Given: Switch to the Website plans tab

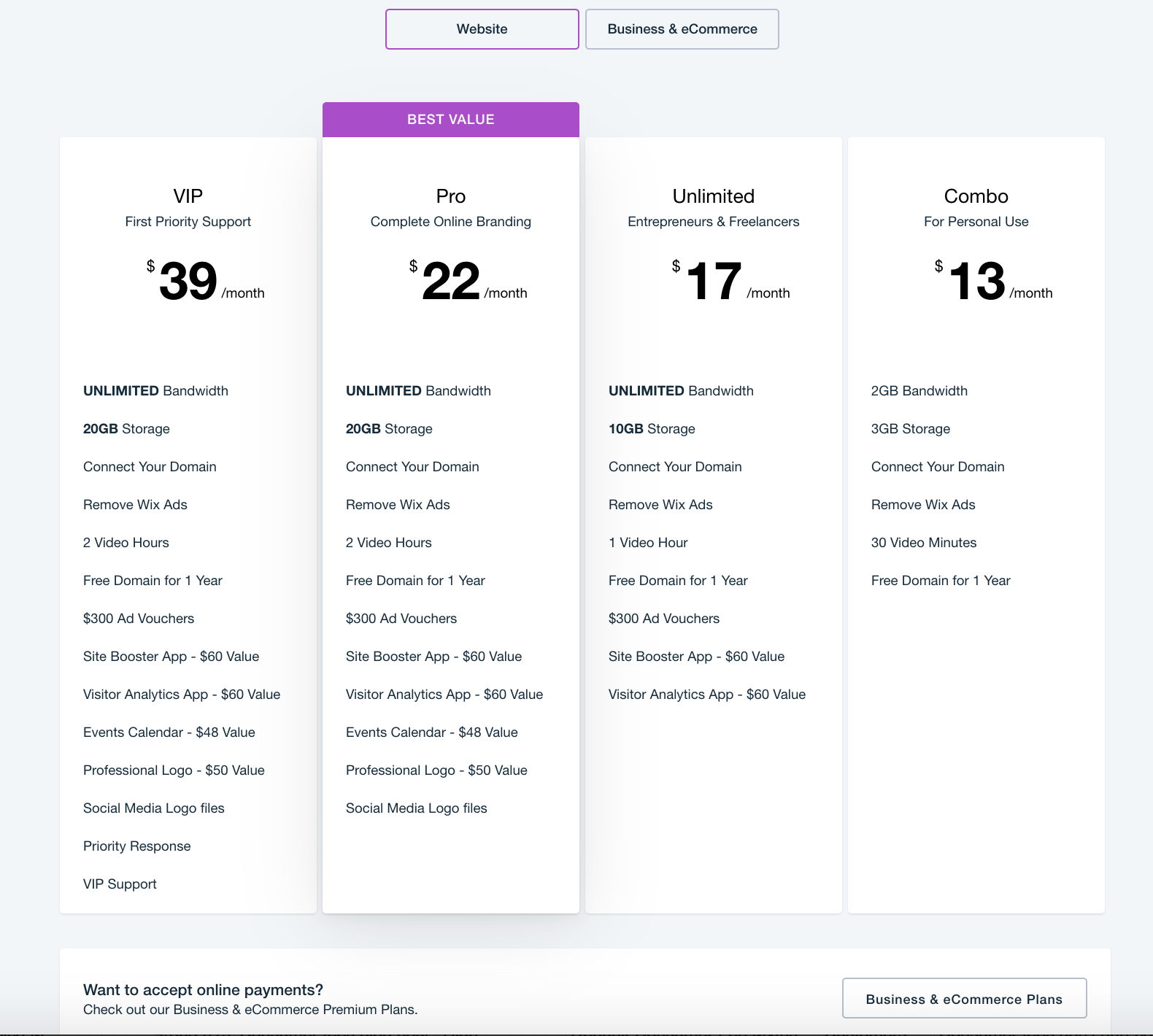Looking at the screenshot, I should pos(482,29).
